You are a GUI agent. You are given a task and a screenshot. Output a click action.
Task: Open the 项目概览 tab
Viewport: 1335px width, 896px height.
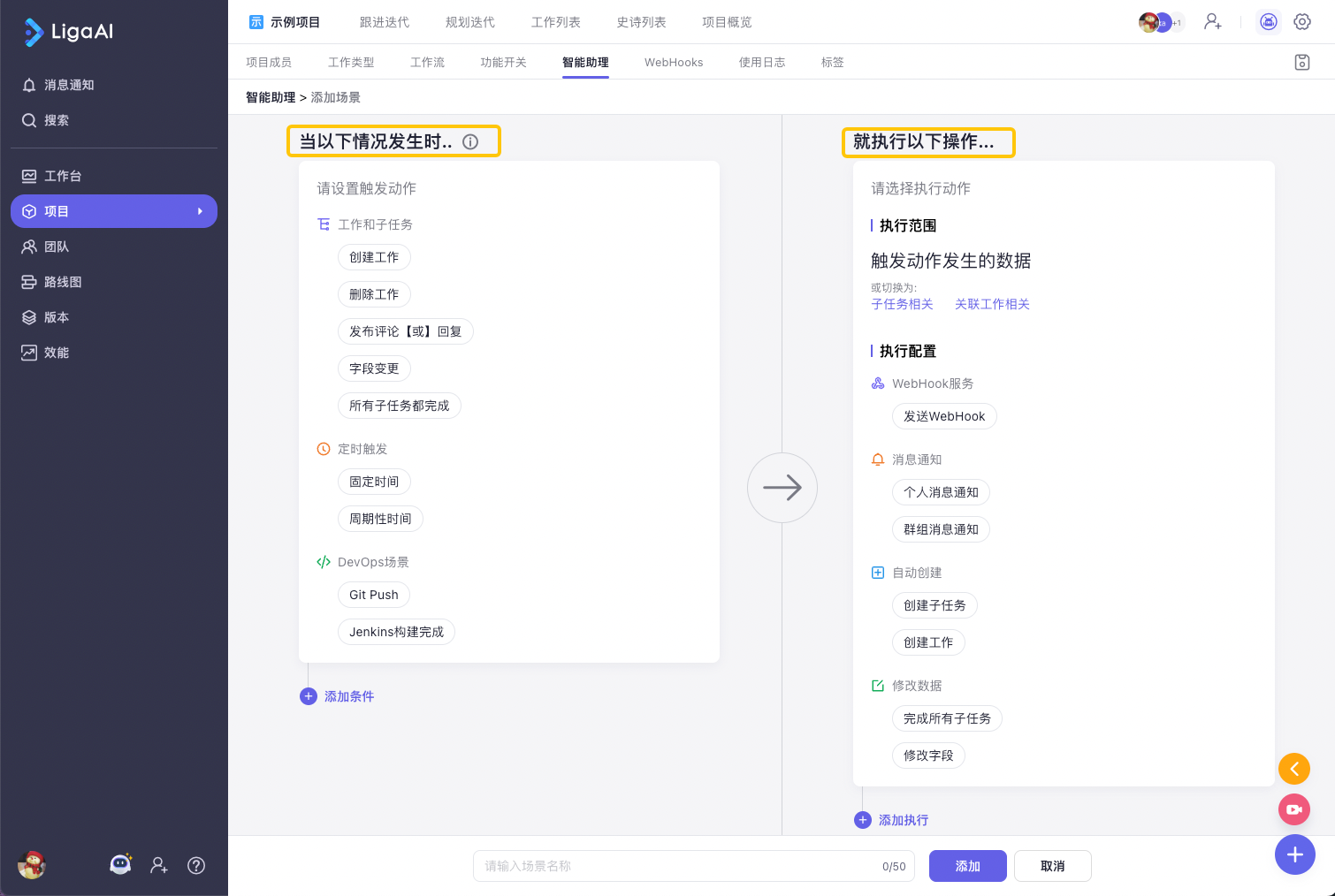pyautogui.click(x=726, y=22)
